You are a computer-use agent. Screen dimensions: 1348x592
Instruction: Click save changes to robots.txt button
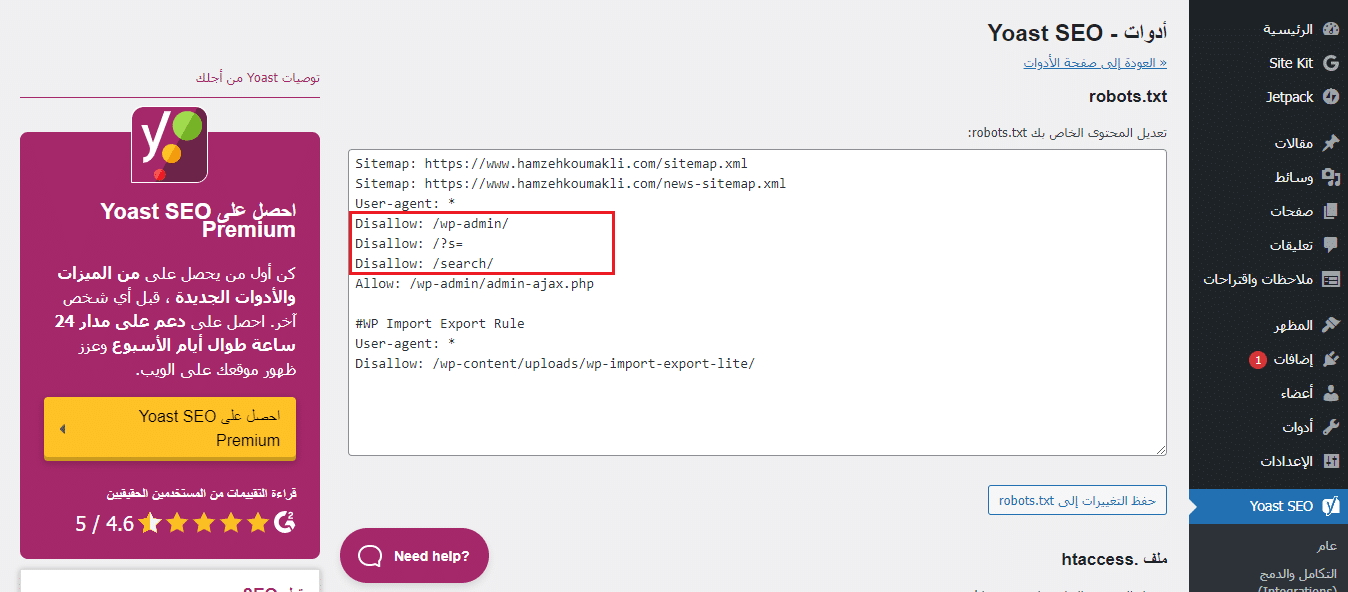tap(1077, 500)
